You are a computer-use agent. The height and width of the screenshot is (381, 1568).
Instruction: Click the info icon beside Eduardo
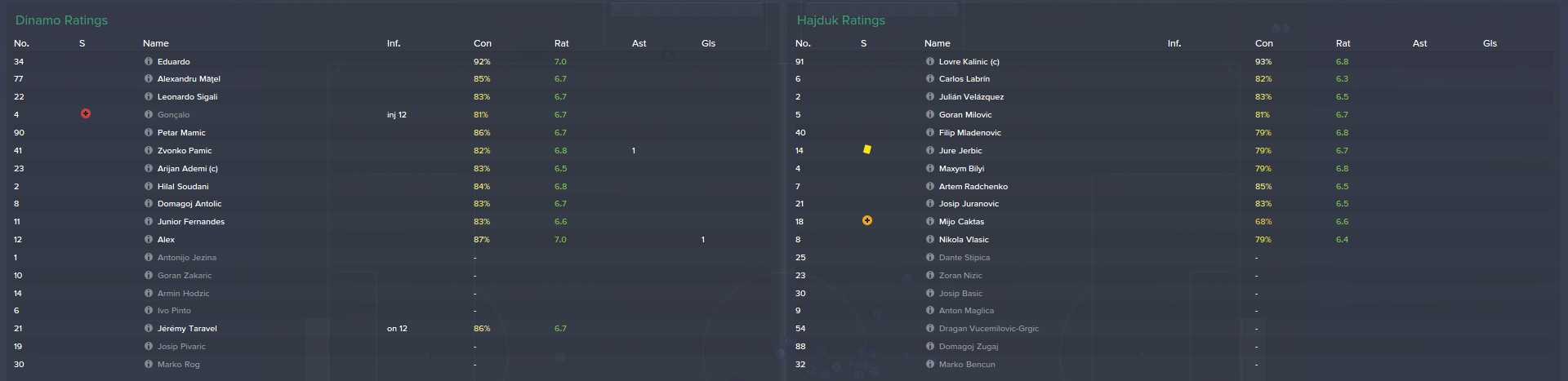tap(149, 61)
